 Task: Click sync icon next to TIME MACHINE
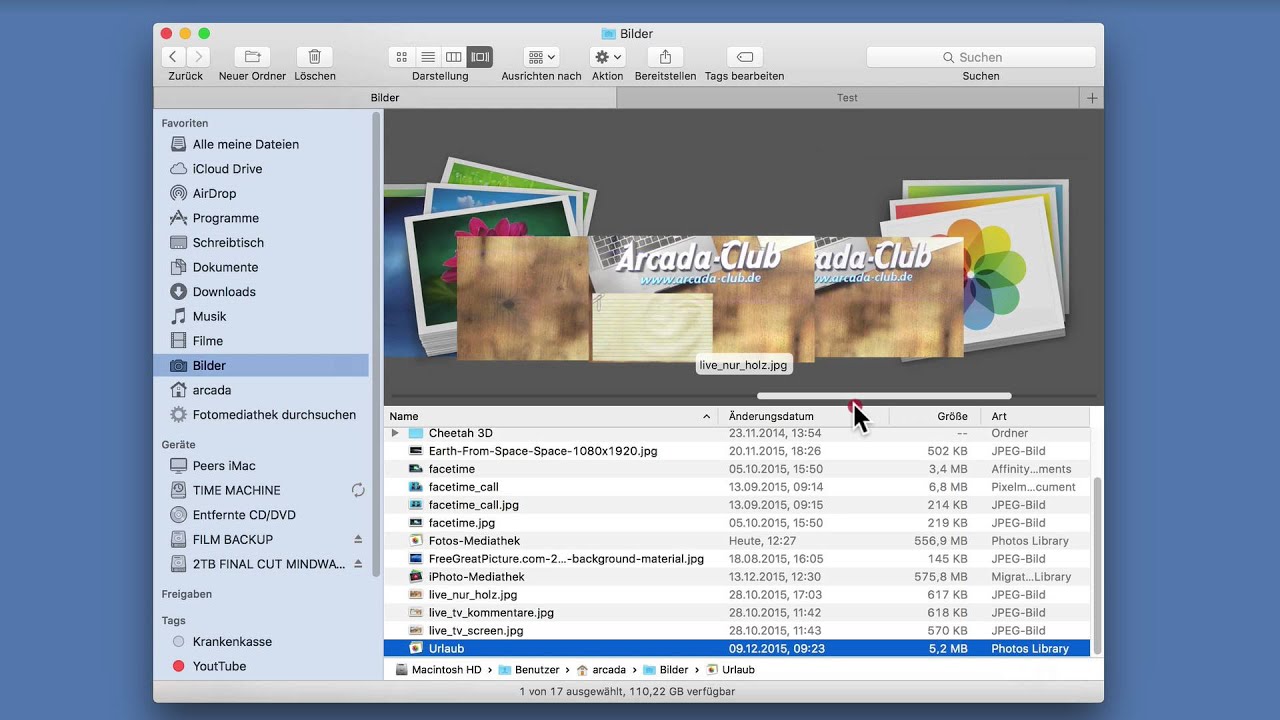pyautogui.click(x=358, y=490)
